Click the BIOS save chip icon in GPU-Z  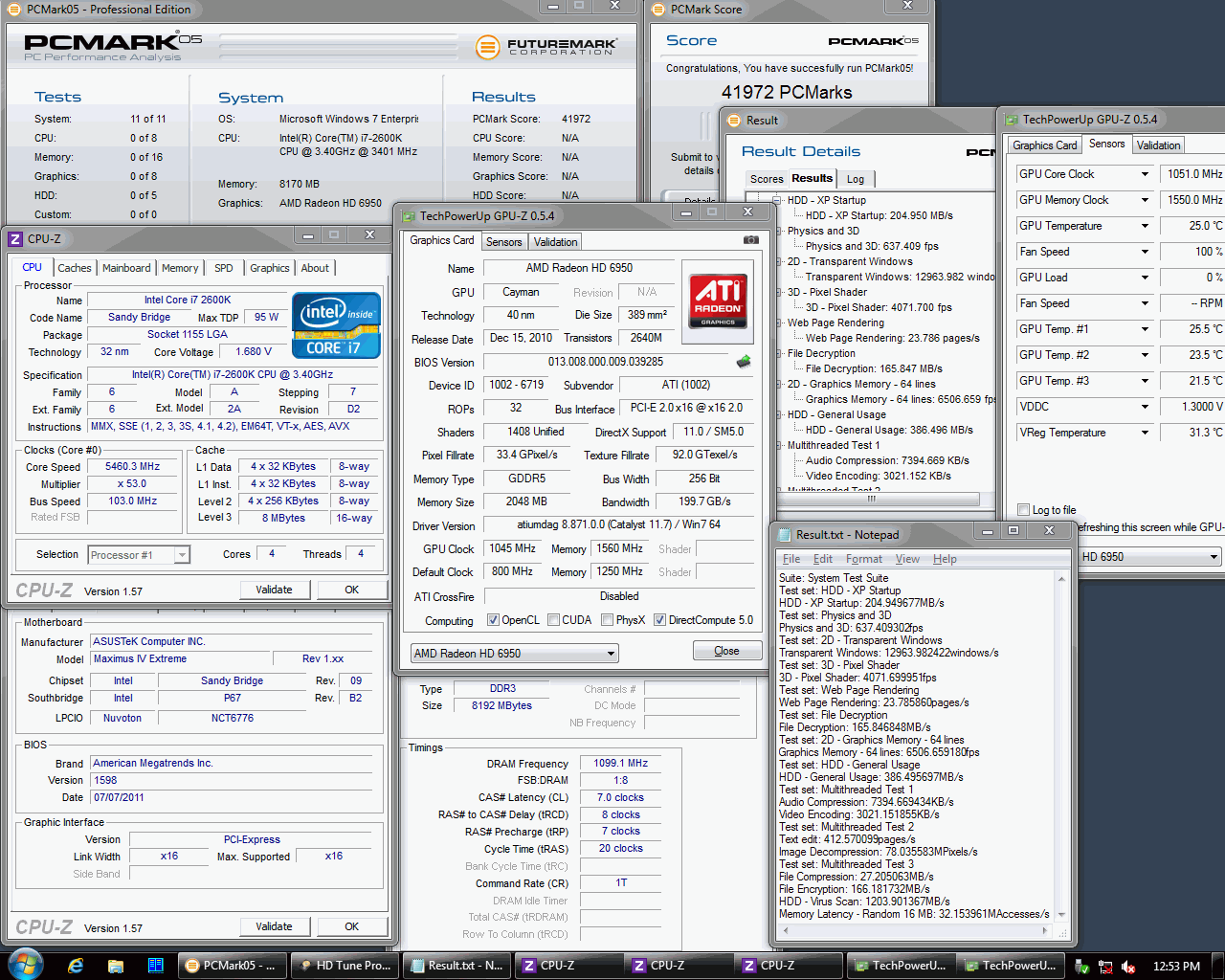tap(744, 362)
